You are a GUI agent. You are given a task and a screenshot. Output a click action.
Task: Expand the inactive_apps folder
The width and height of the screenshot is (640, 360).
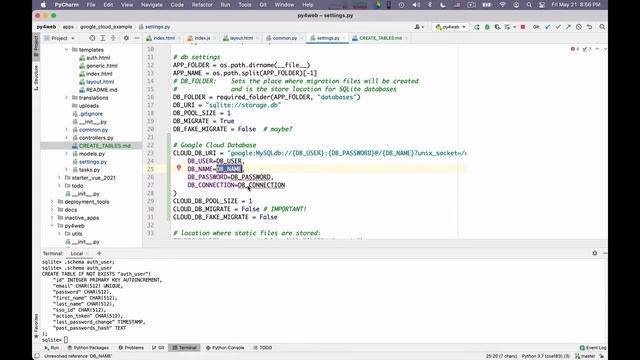pyautogui.click(x=52, y=218)
